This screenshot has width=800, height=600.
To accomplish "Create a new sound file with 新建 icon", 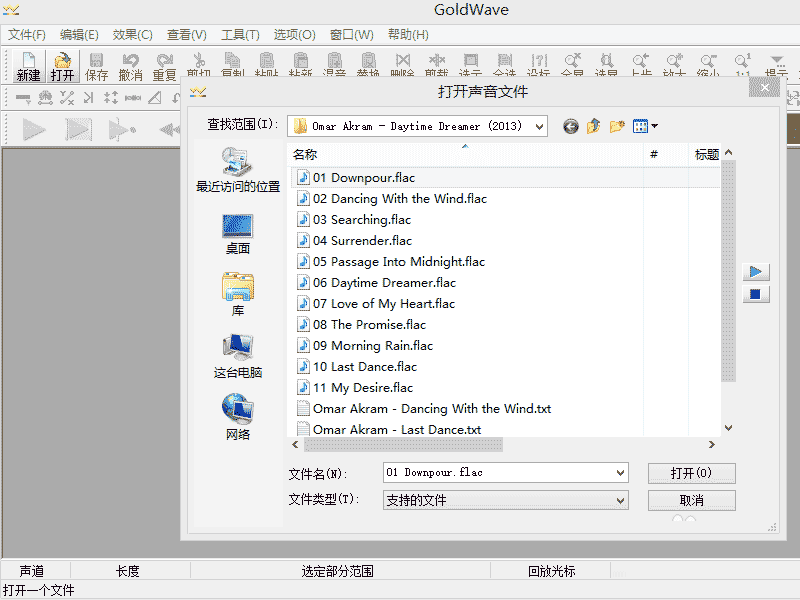I will pyautogui.click(x=27, y=62).
